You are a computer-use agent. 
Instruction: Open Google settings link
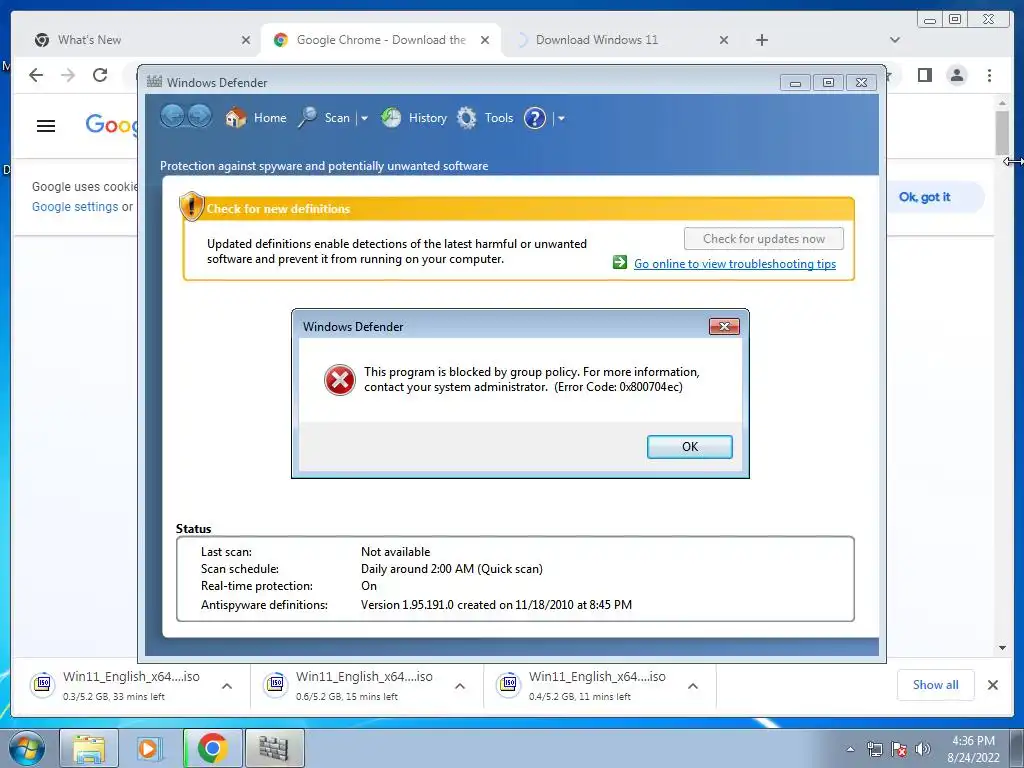[x=75, y=206]
